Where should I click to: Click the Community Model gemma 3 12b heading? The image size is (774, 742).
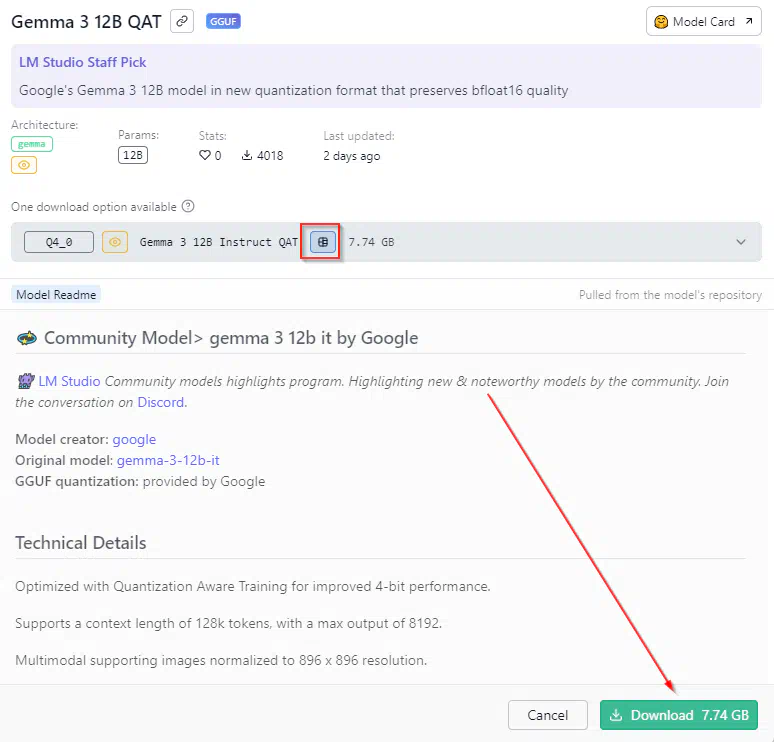(231, 338)
